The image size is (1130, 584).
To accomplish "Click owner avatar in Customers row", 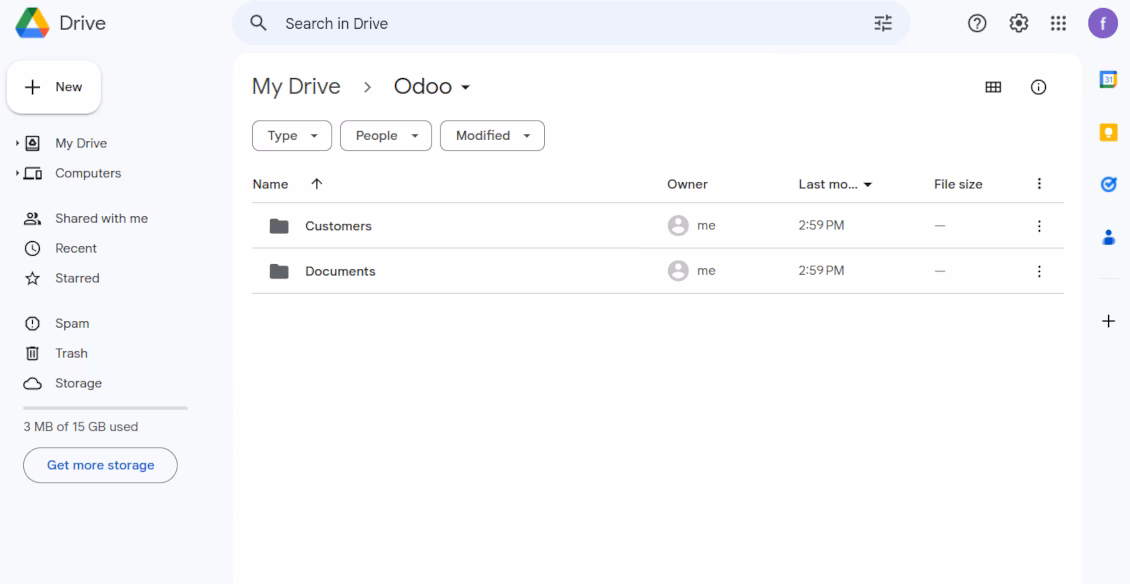I will [678, 226].
